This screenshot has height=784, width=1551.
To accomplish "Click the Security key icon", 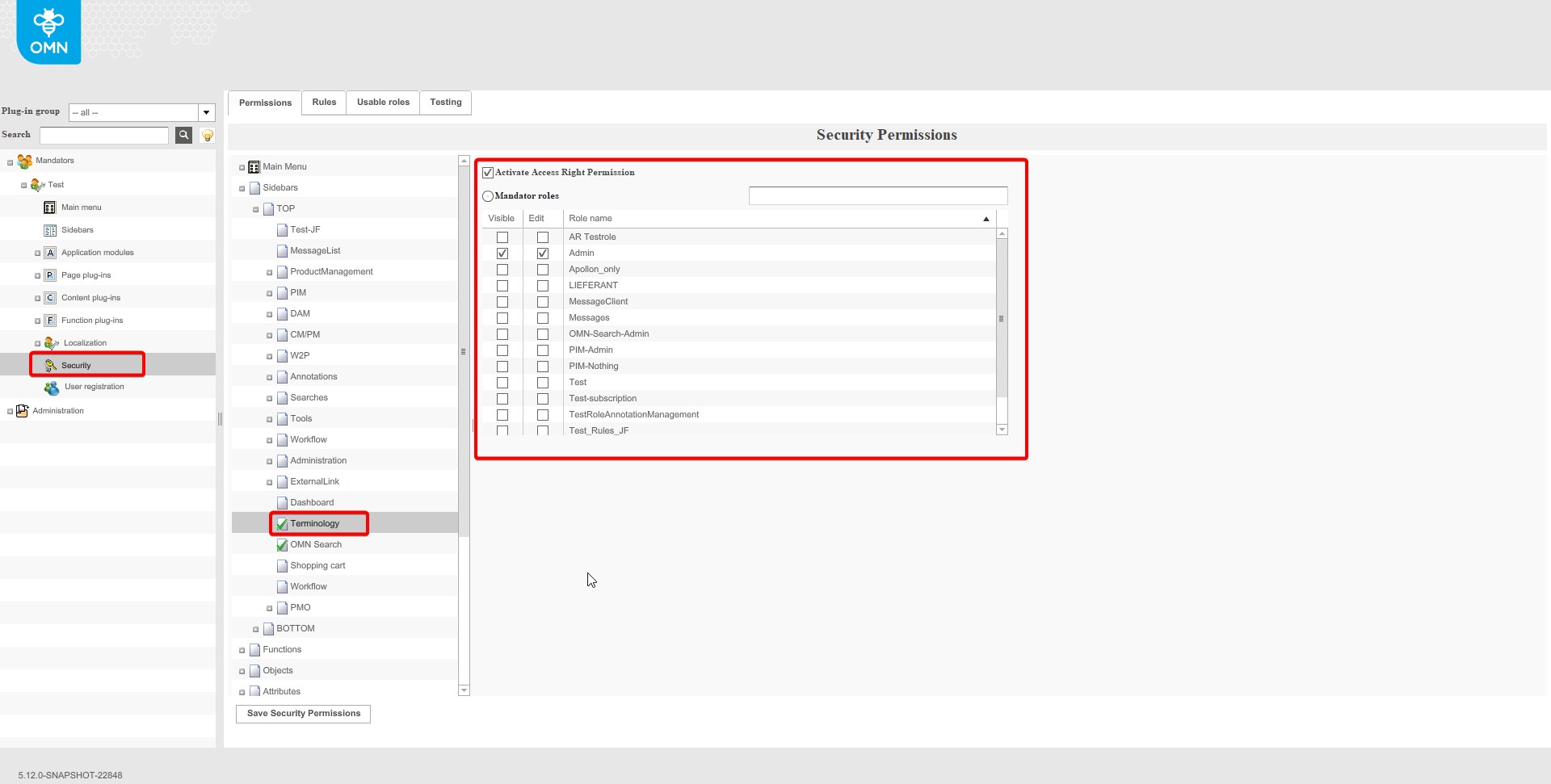I will click(51, 366).
